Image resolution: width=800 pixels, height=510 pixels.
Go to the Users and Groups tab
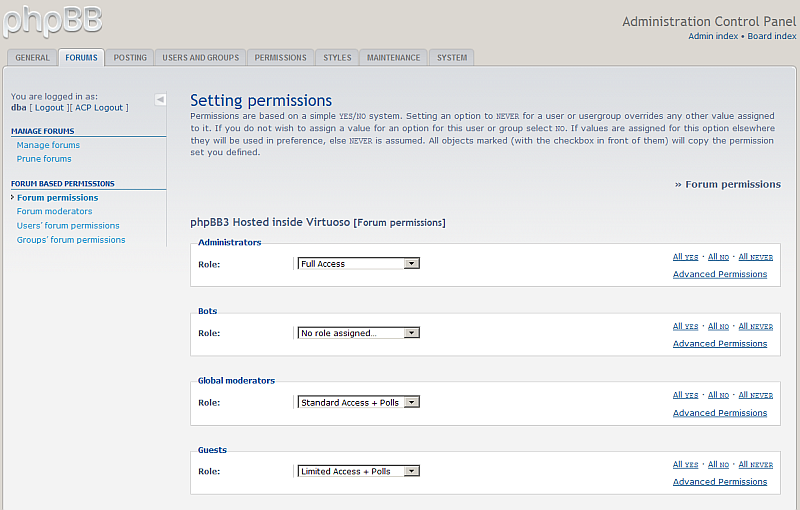pyautogui.click(x=201, y=58)
